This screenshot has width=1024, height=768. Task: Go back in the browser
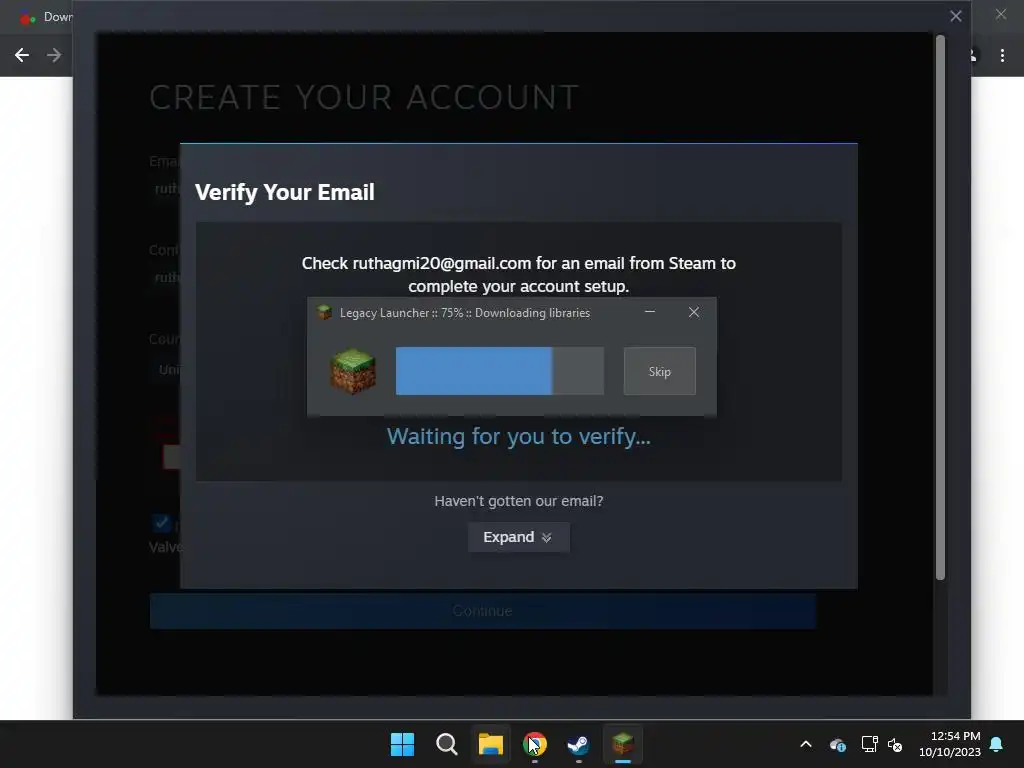[x=22, y=55]
